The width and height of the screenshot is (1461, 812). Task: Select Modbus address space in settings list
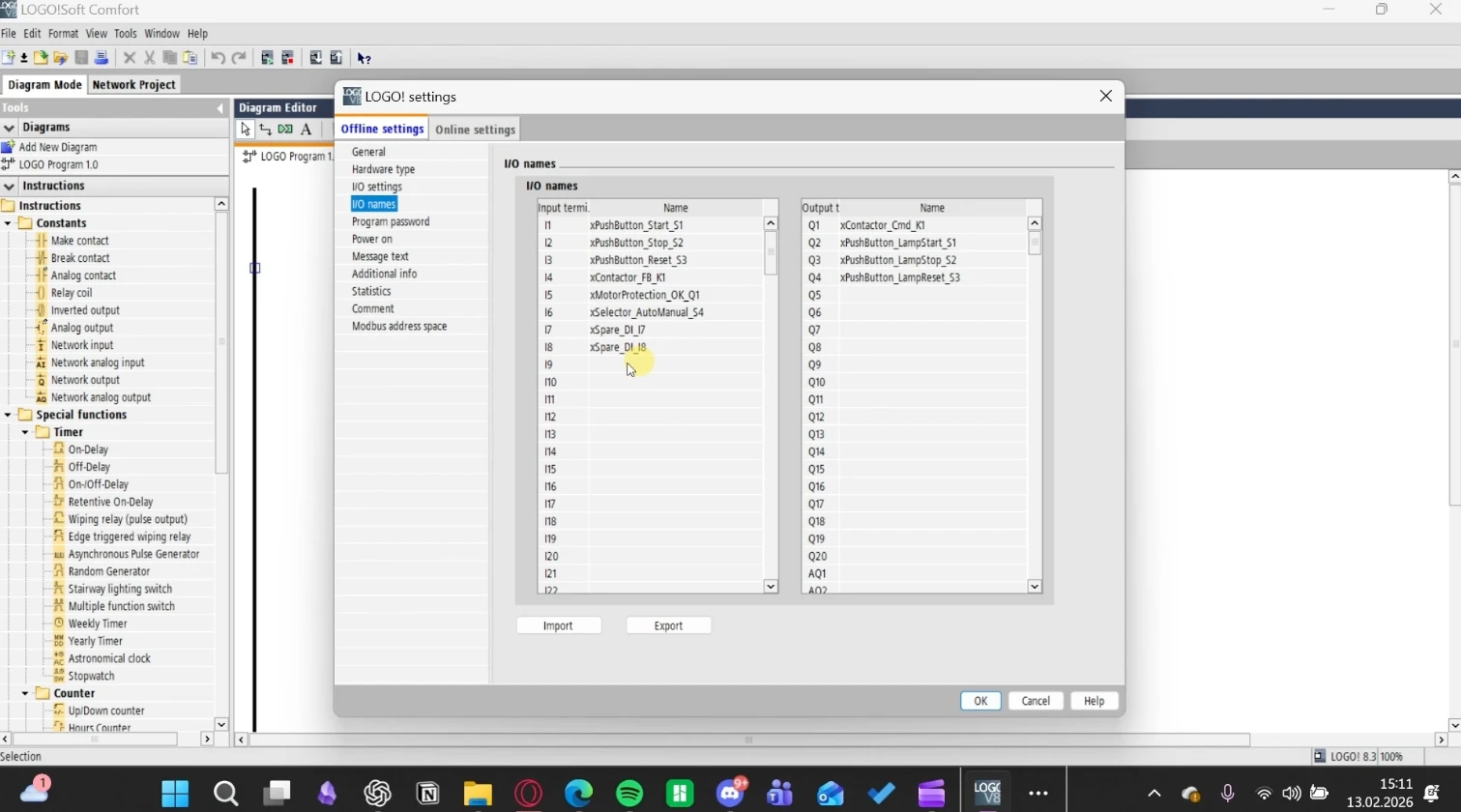(399, 326)
